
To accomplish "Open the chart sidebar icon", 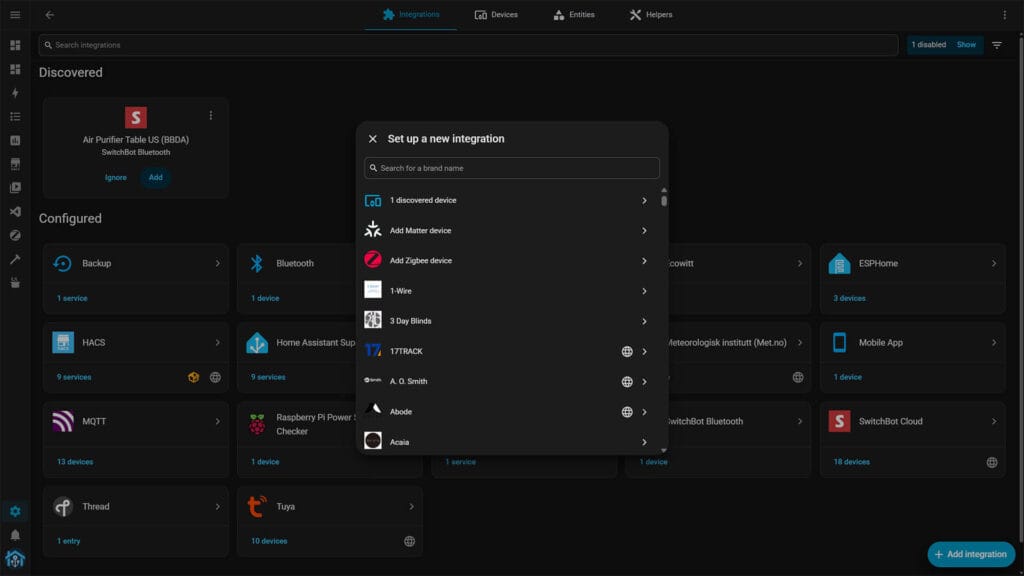I will point(15,140).
